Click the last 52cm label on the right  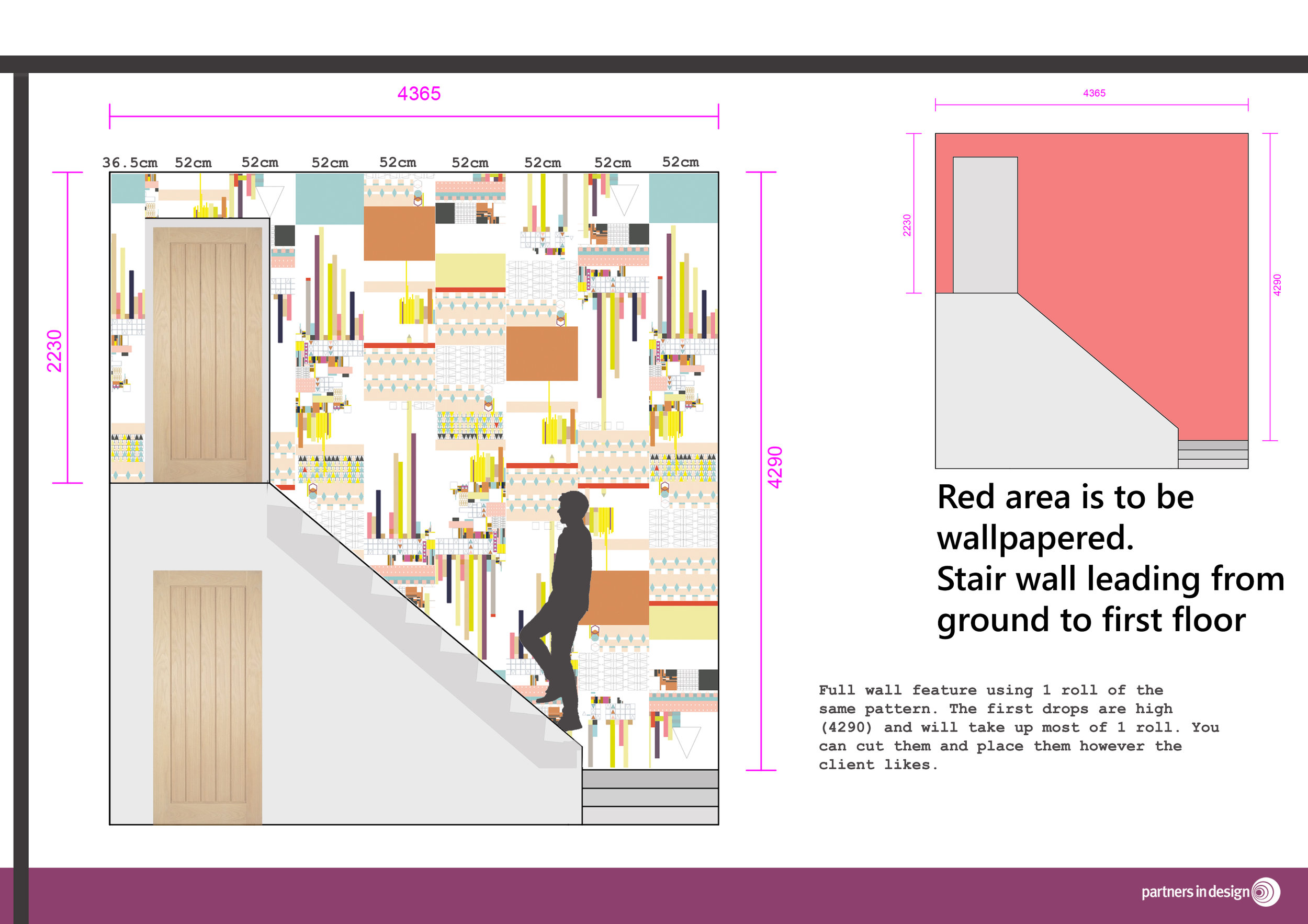coord(680,162)
